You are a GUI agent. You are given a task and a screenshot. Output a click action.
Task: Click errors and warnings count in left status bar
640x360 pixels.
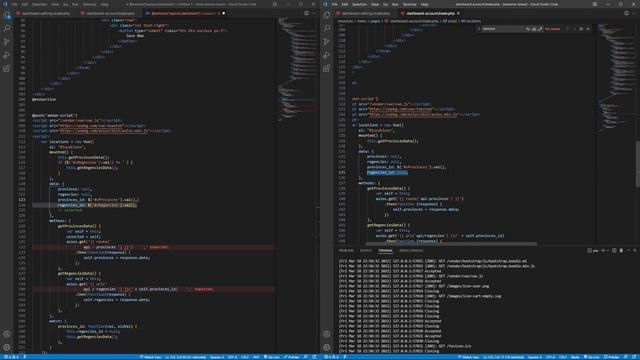coord(11,357)
